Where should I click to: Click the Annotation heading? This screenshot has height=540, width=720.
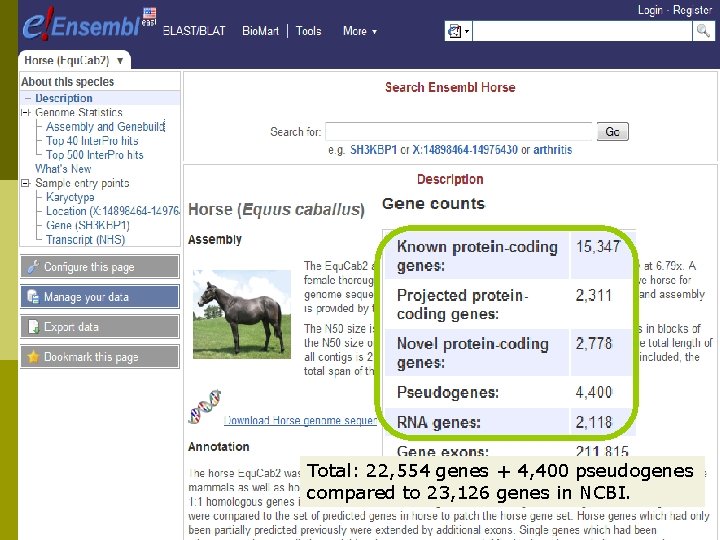[219, 447]
